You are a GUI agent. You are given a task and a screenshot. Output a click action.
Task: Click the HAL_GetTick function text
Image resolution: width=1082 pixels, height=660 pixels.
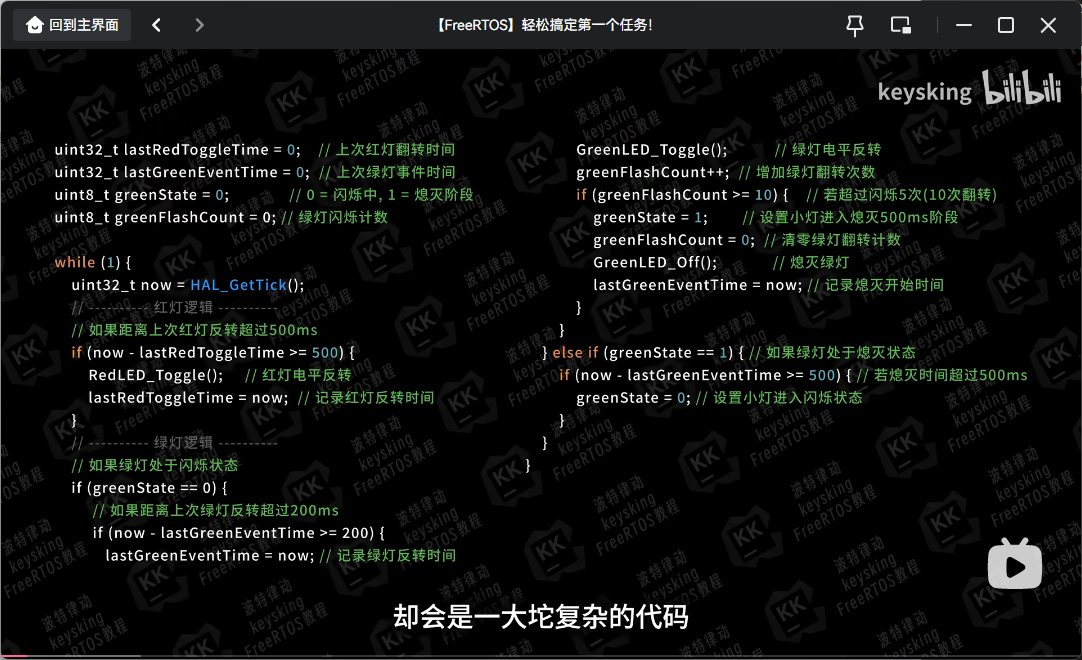(x=238, y=285)
